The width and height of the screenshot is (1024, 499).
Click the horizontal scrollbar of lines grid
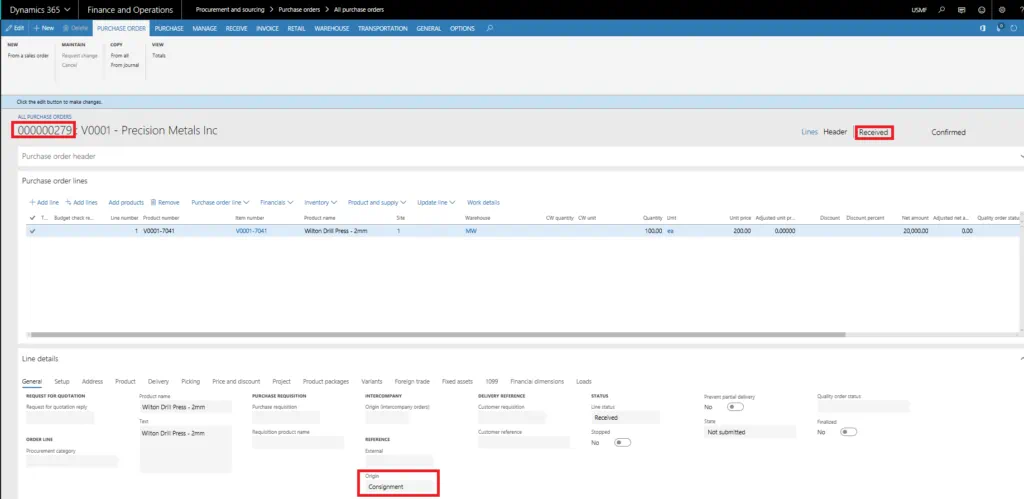coord(438,334)
